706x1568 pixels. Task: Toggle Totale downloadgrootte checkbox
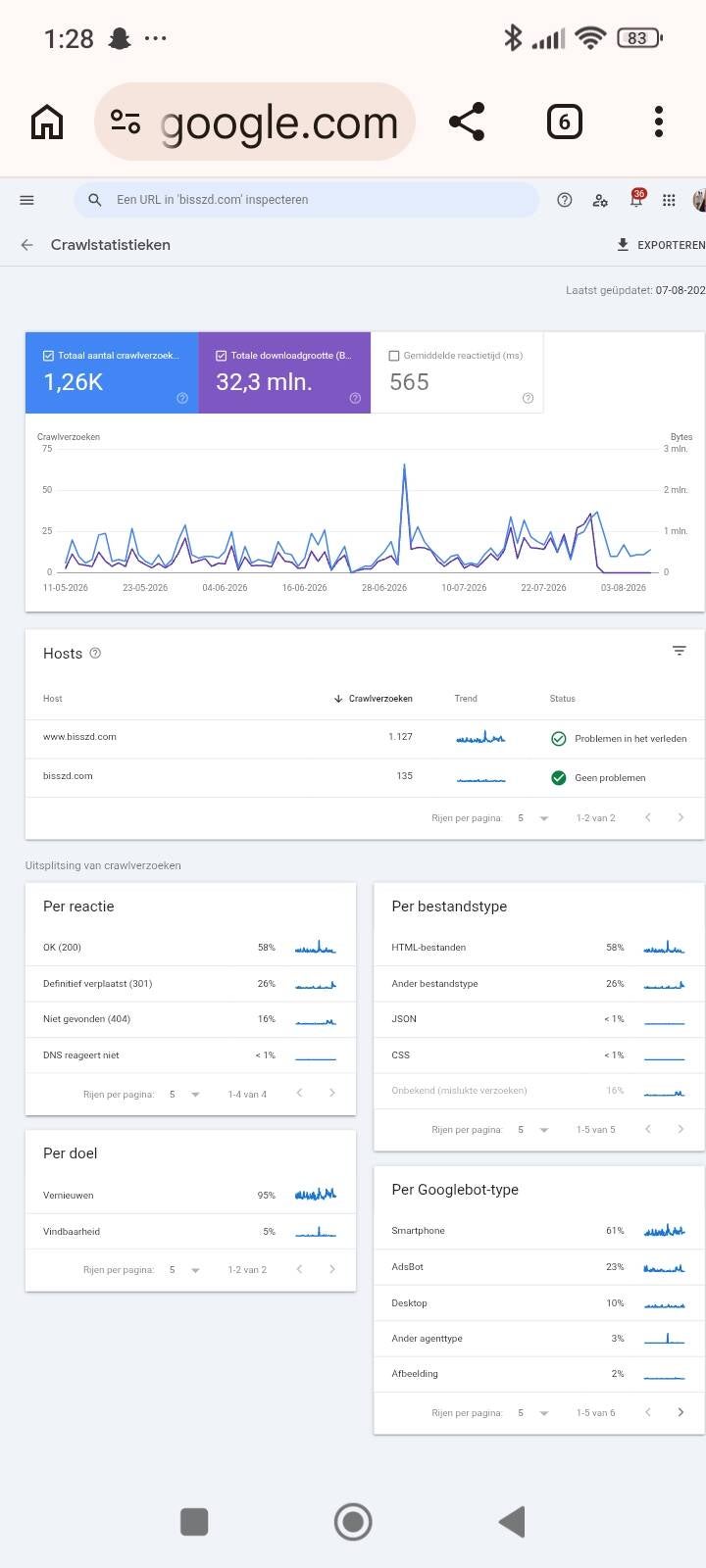221,356
